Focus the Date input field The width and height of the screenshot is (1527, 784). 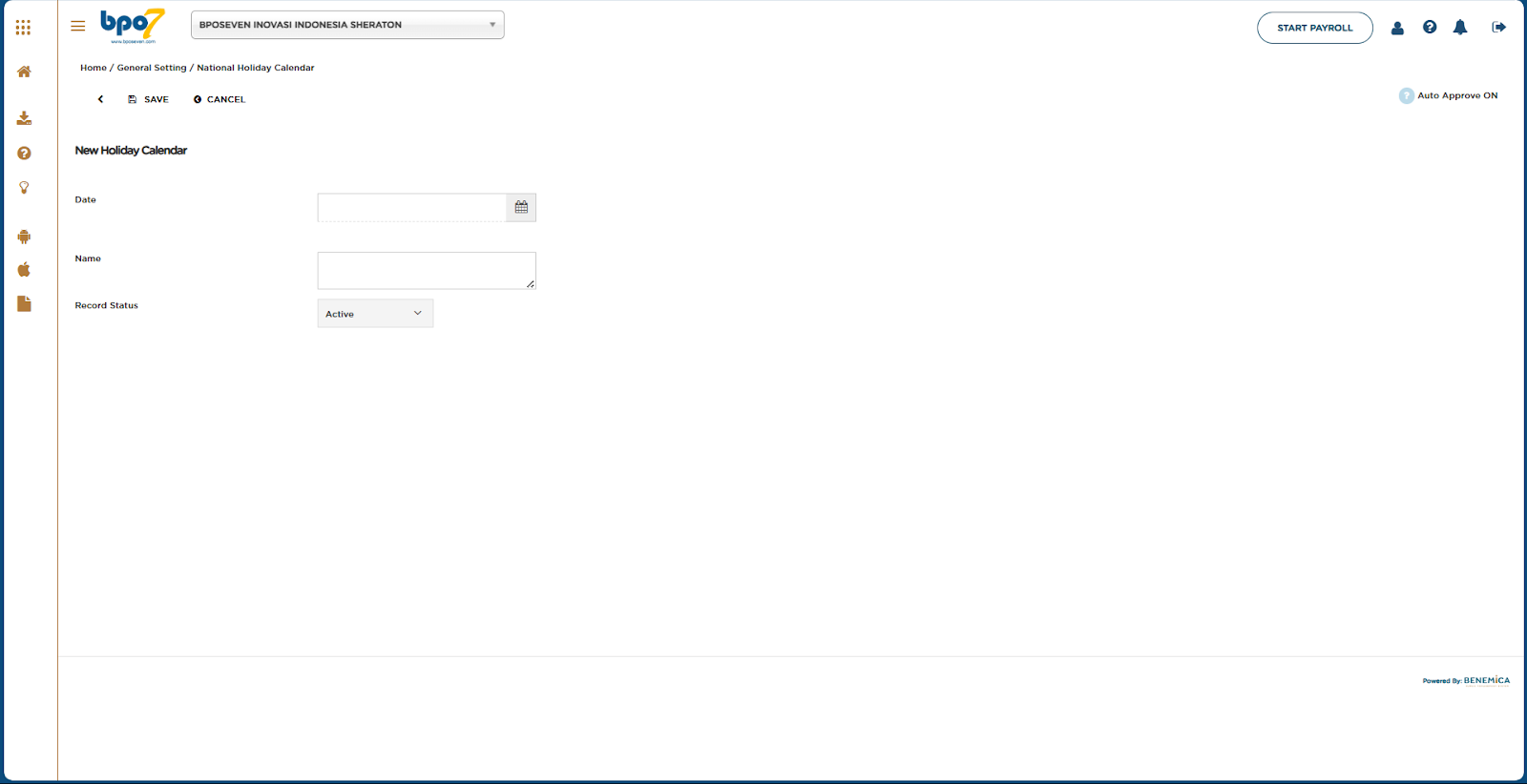point(411,207)
